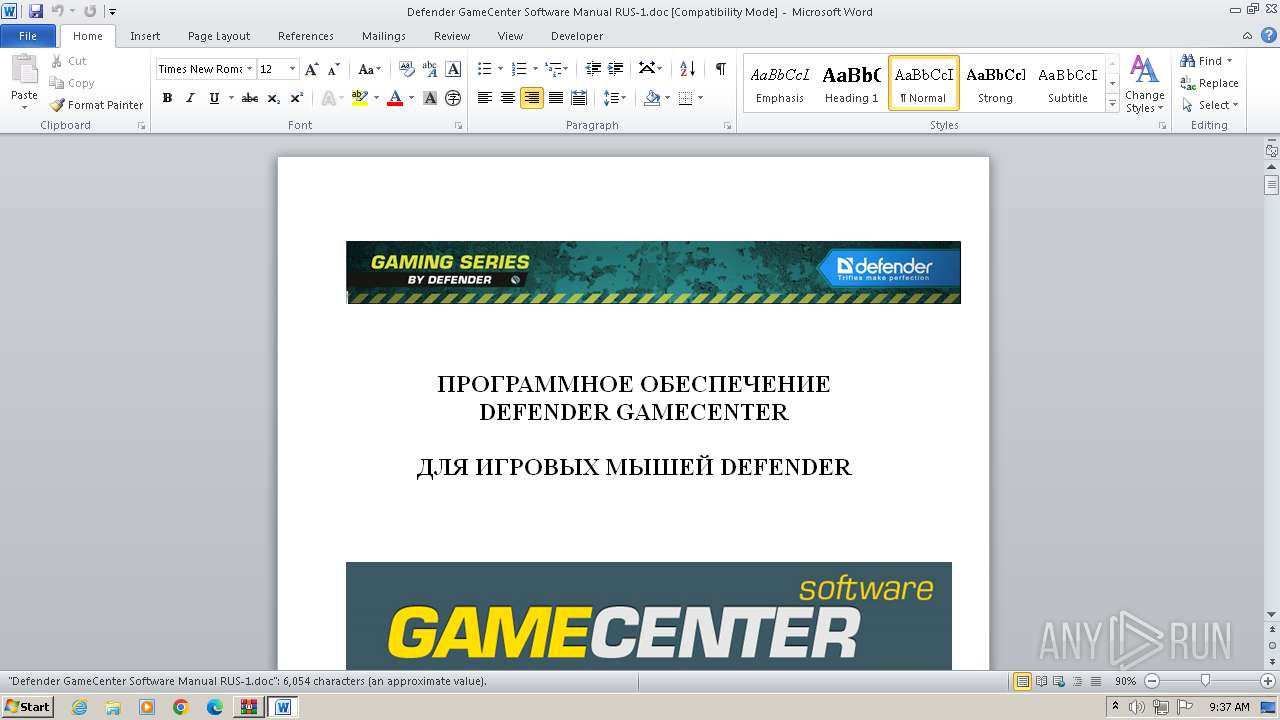Expand the Bullets list dropdown arrow
Screen dimensions: 1280x720
[x=501, y=69]
